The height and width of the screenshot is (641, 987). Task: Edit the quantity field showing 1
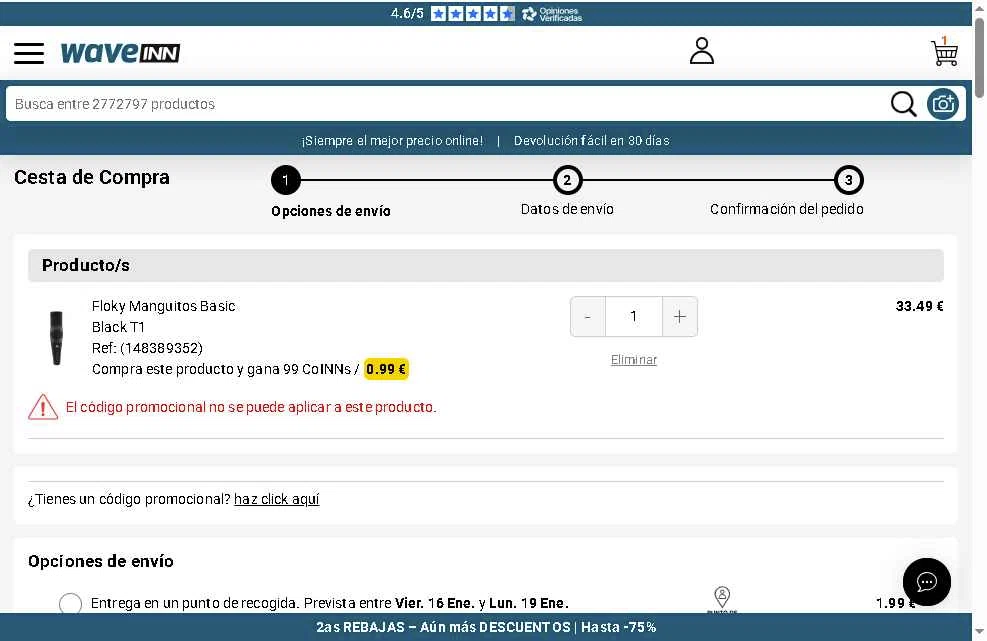click(634, 317)
